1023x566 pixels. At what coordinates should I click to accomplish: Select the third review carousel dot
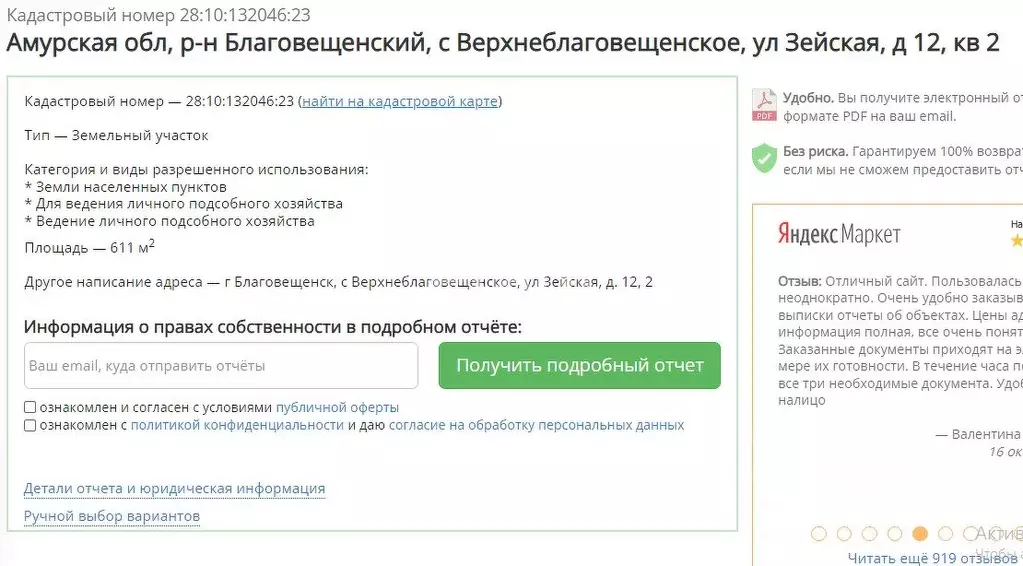[869, 534]
